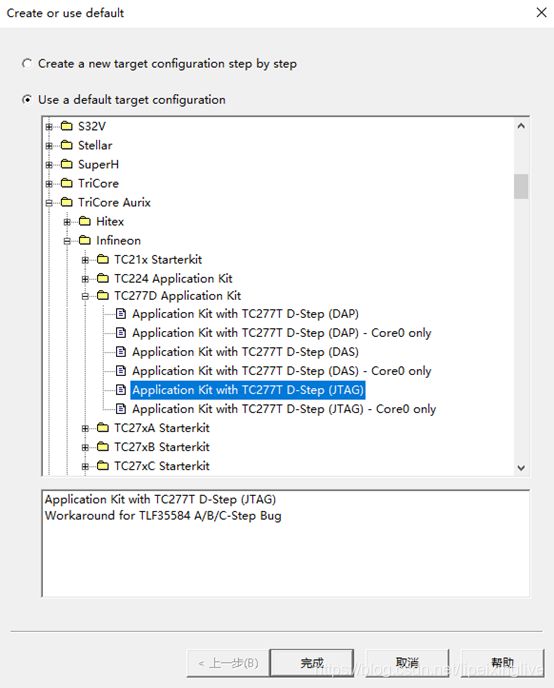Click the Stellar folder icon
Viewport: 554px width, 688px height.
point(67,145)
